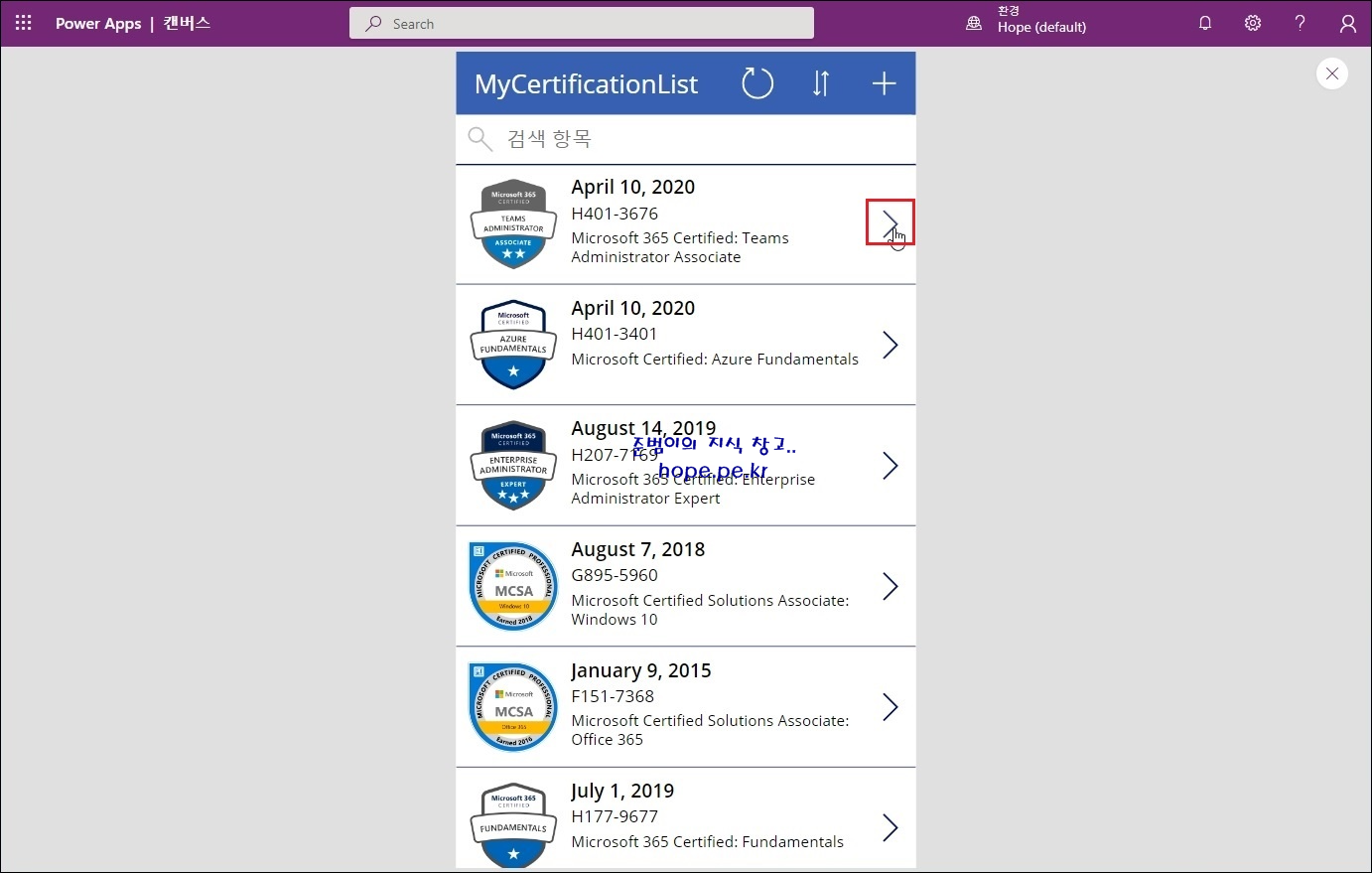Click the MCSA Windows 10 badge
Image resolution: width=1372 pixels, height=873 pixels.
[x=513, y=586]
